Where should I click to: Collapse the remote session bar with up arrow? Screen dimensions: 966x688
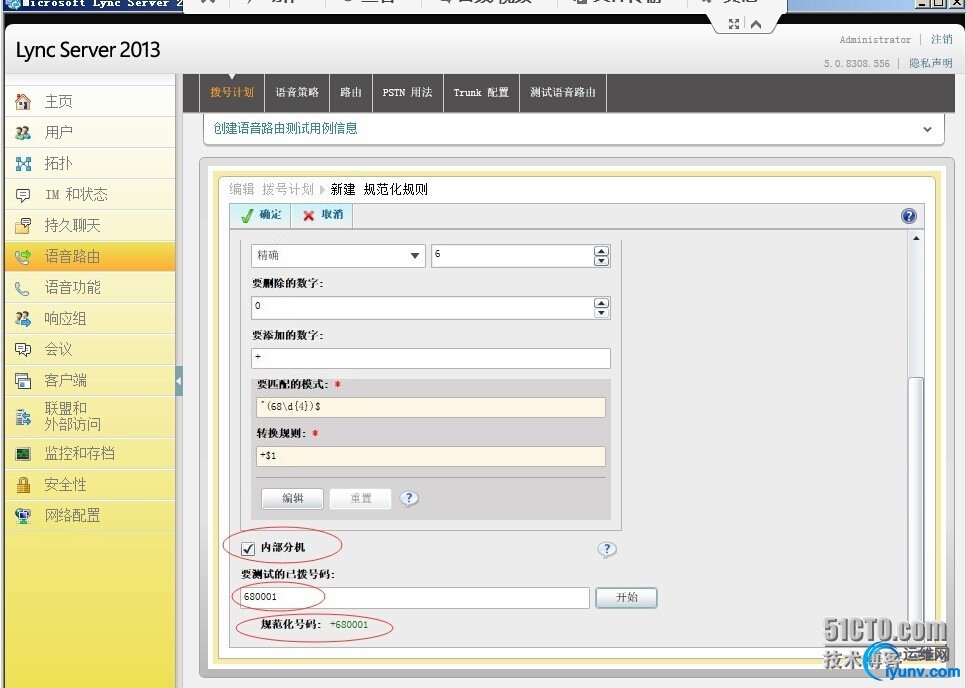[x=756, y=24]
